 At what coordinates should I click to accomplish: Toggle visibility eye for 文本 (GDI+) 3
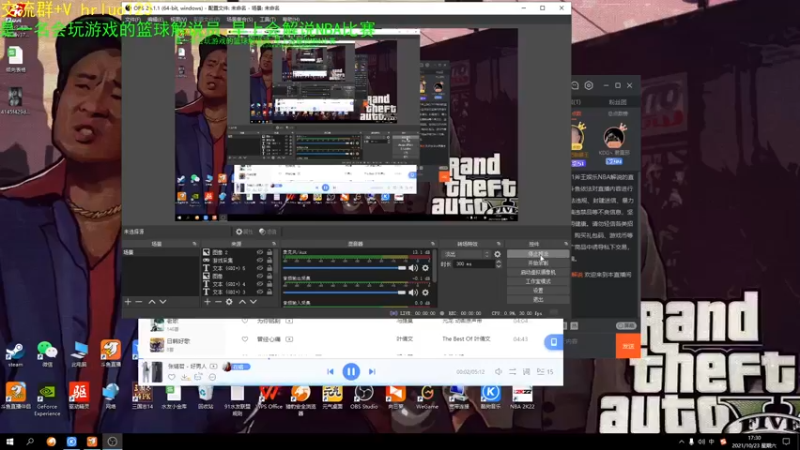pyautogui.click(x=260, y=292)
